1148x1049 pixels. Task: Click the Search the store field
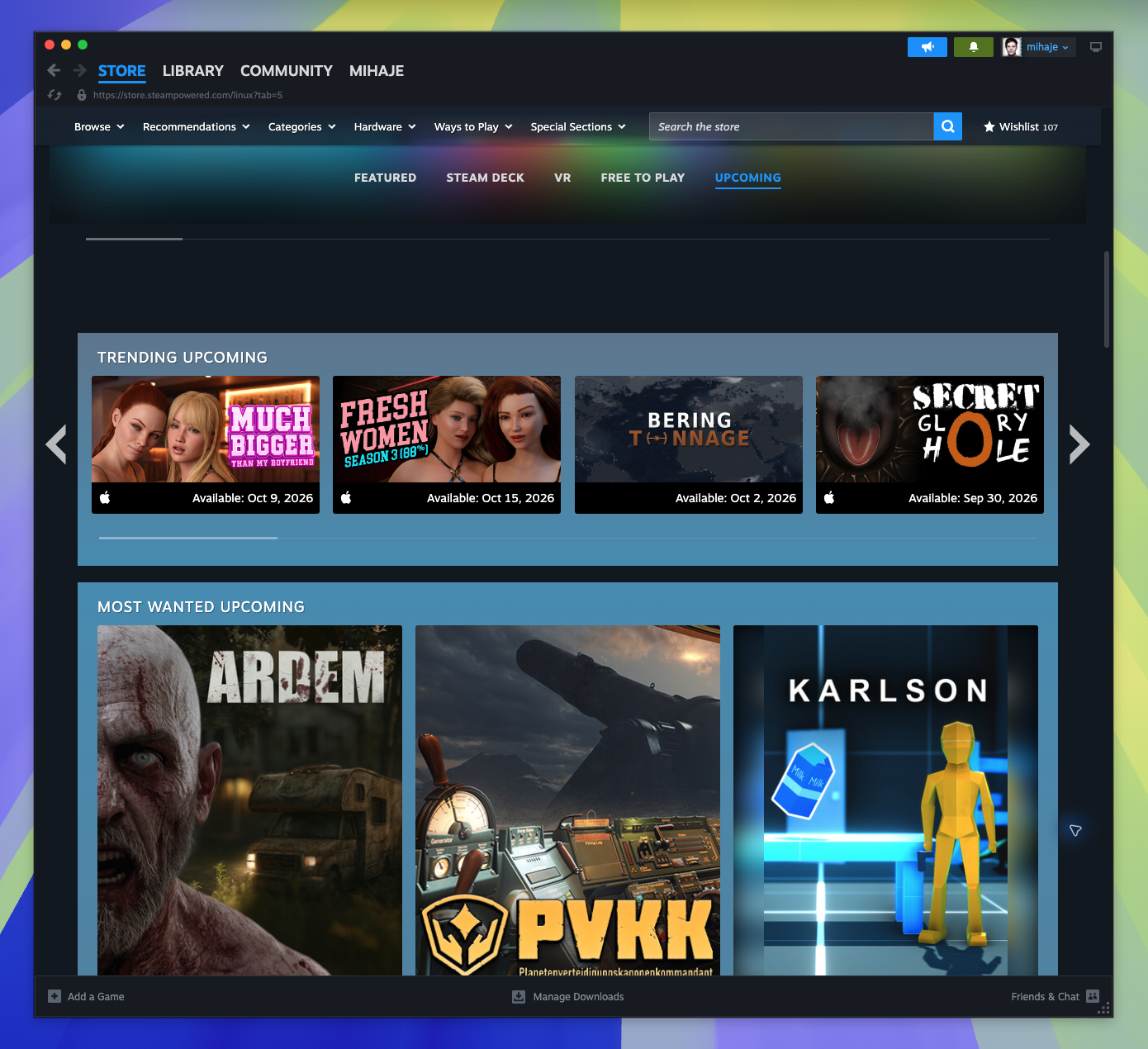click(791, 126)
